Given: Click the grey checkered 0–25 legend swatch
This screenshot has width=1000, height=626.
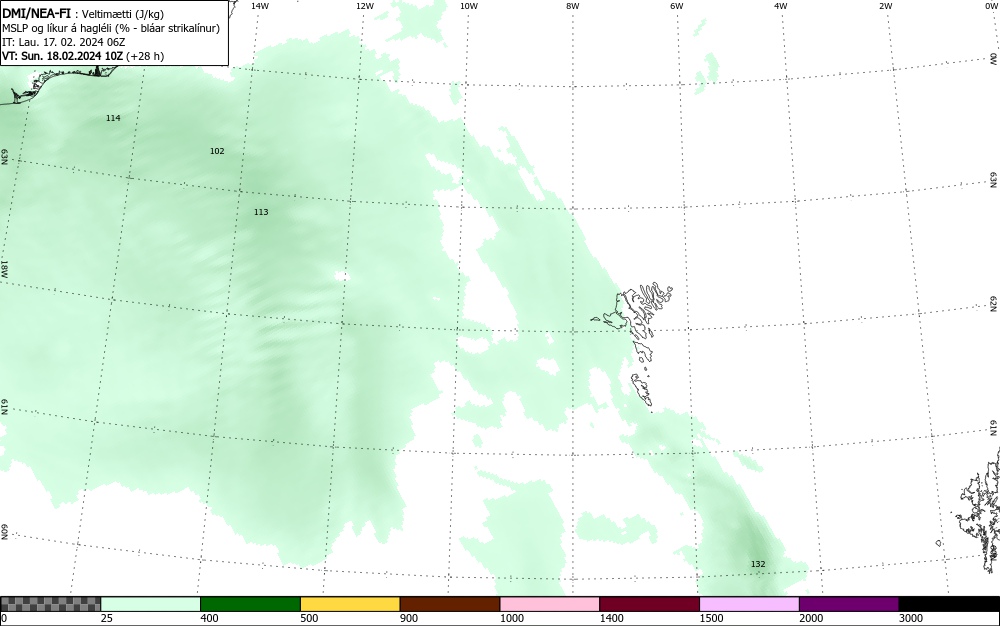Looking at the screenshot, I should tap(50, 604).
